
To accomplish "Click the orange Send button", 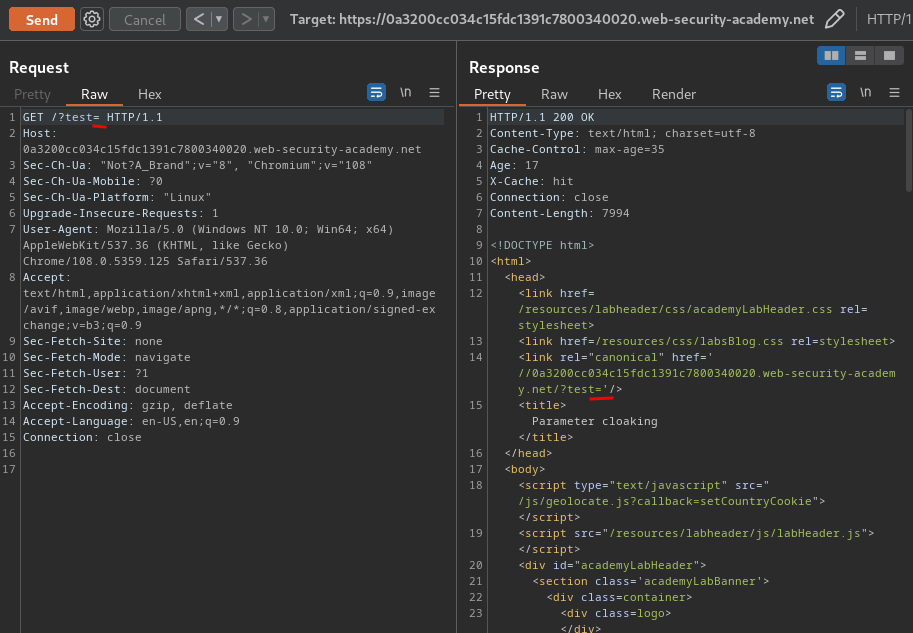I will tap(42, 20).
